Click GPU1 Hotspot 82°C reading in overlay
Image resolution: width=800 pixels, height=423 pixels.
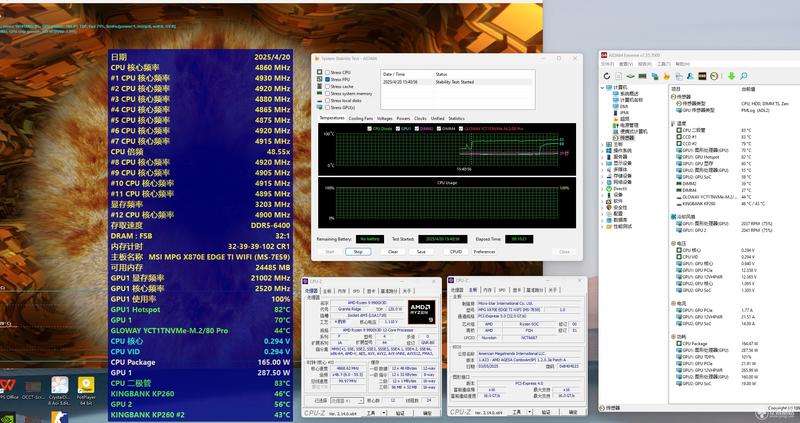pyautogui.click(x=201, y=310)
